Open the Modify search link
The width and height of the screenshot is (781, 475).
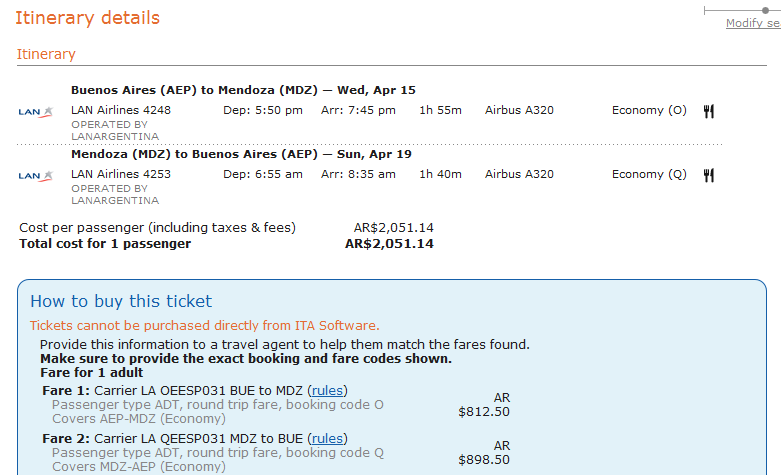[x=752, y=23]
